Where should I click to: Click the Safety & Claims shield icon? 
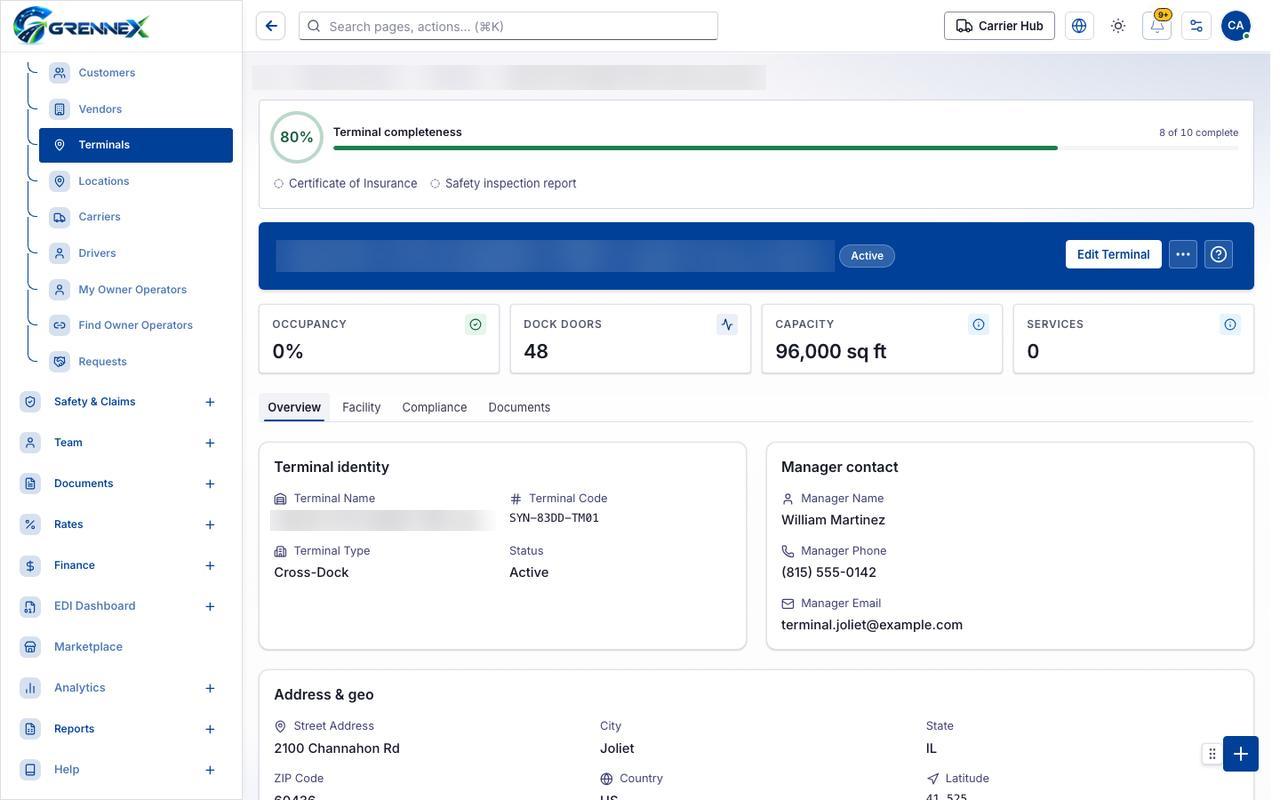pyautogui.click(x=30, y=402)
